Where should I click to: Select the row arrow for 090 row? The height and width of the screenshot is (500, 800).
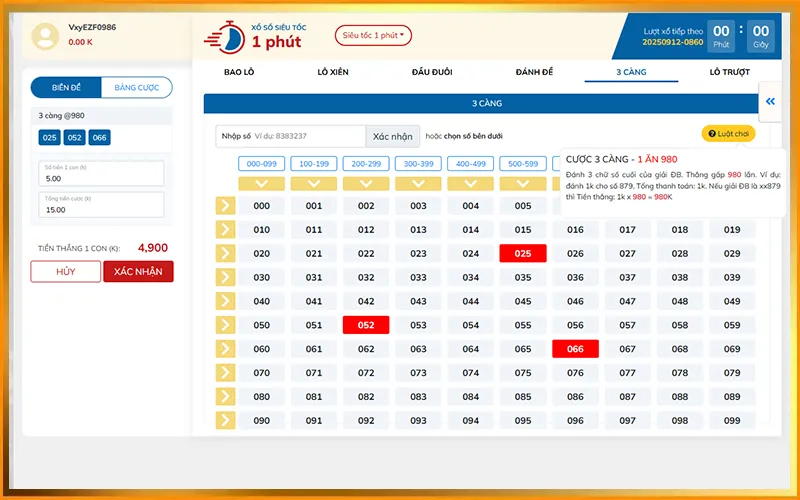click(225, 420)
